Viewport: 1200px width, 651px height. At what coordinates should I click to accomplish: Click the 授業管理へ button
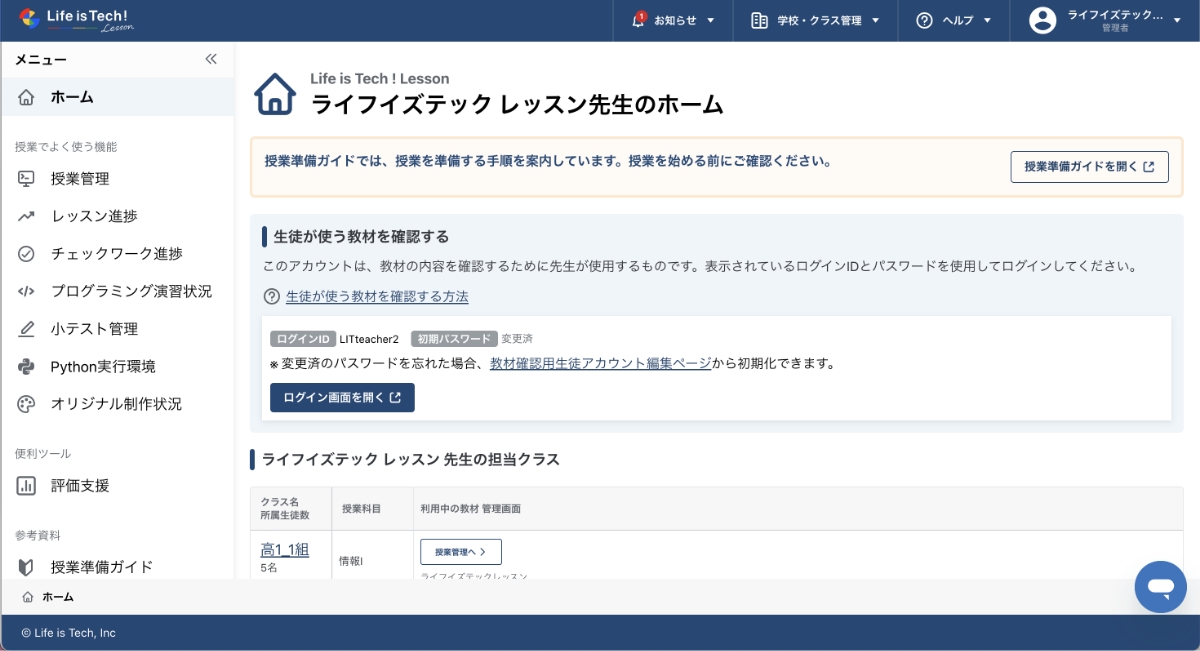click(460, 552)
